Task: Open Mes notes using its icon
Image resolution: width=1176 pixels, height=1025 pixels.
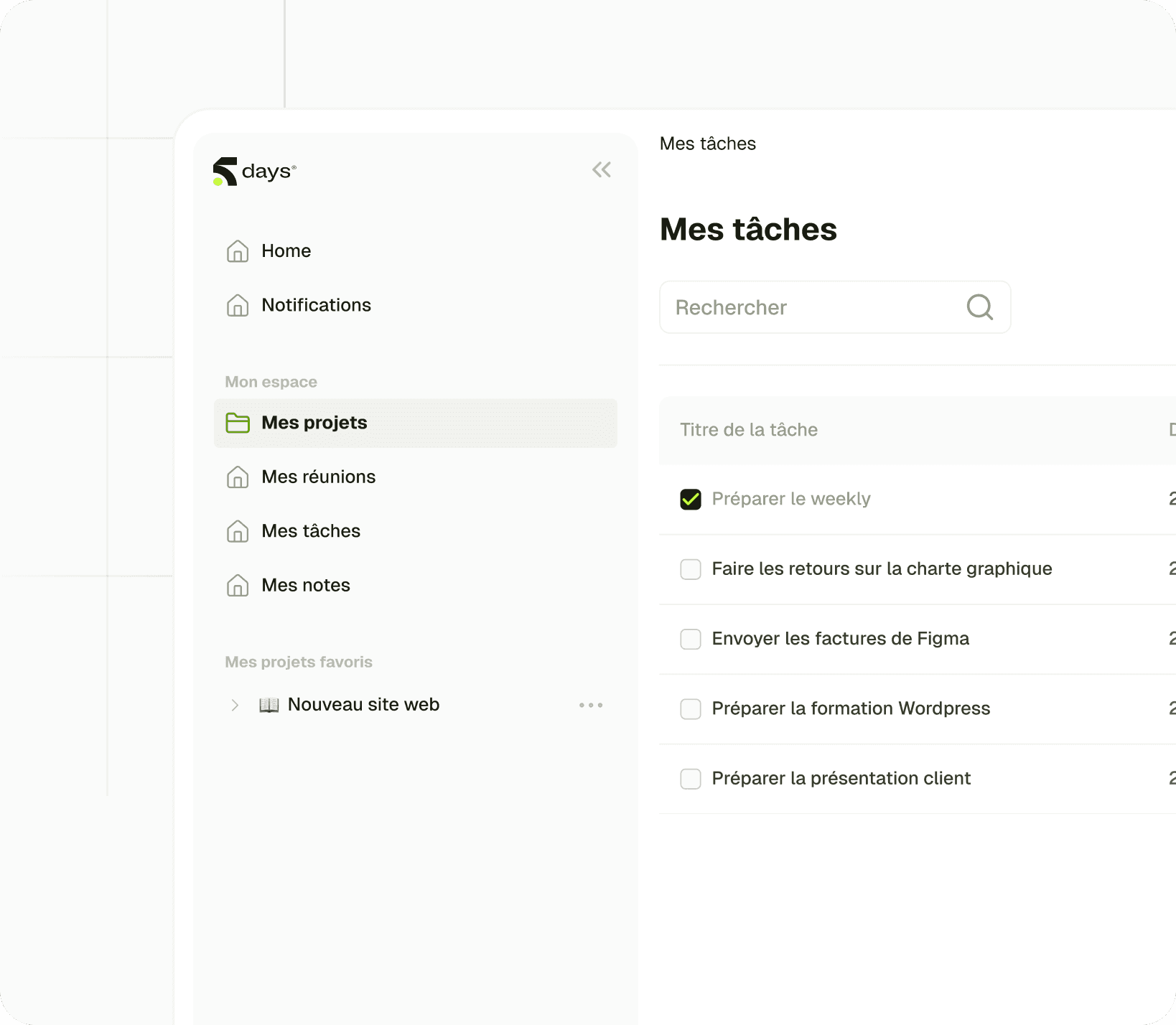Action: [x=238, y=585]
